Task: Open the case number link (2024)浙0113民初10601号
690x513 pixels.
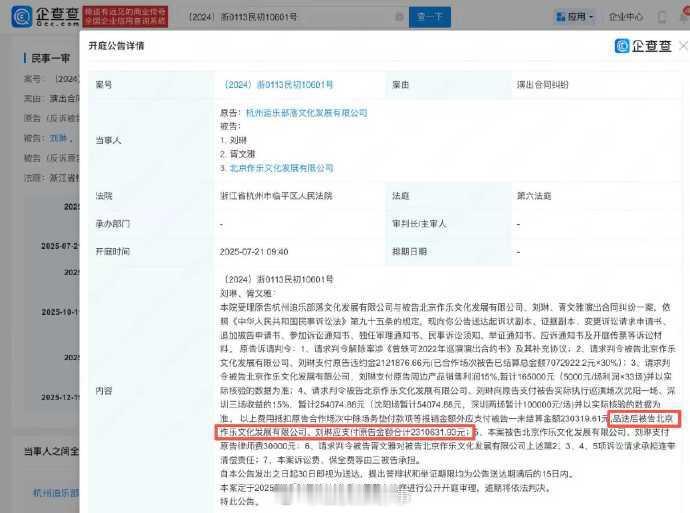Action: pyautogui.click(x=279, y=84)
